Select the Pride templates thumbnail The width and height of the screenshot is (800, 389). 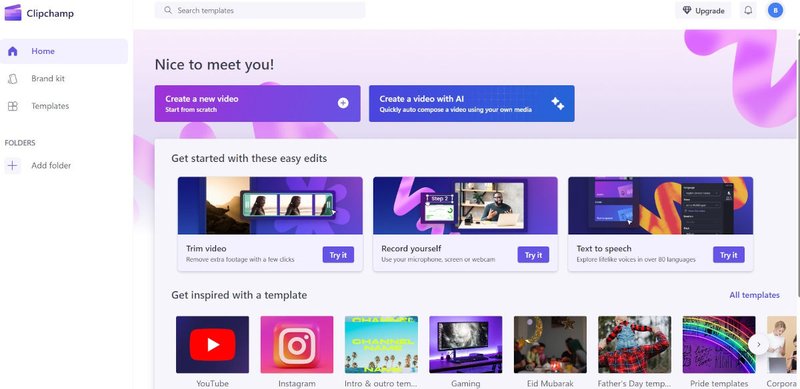tap(719, 345)
